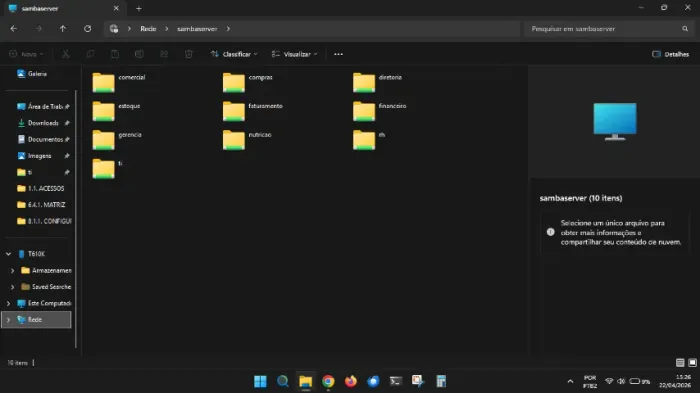The height and width of the screenshot is (393, 700).
Task: Expand chevron after sambaserver in address bar
Action: click(228, 29)
